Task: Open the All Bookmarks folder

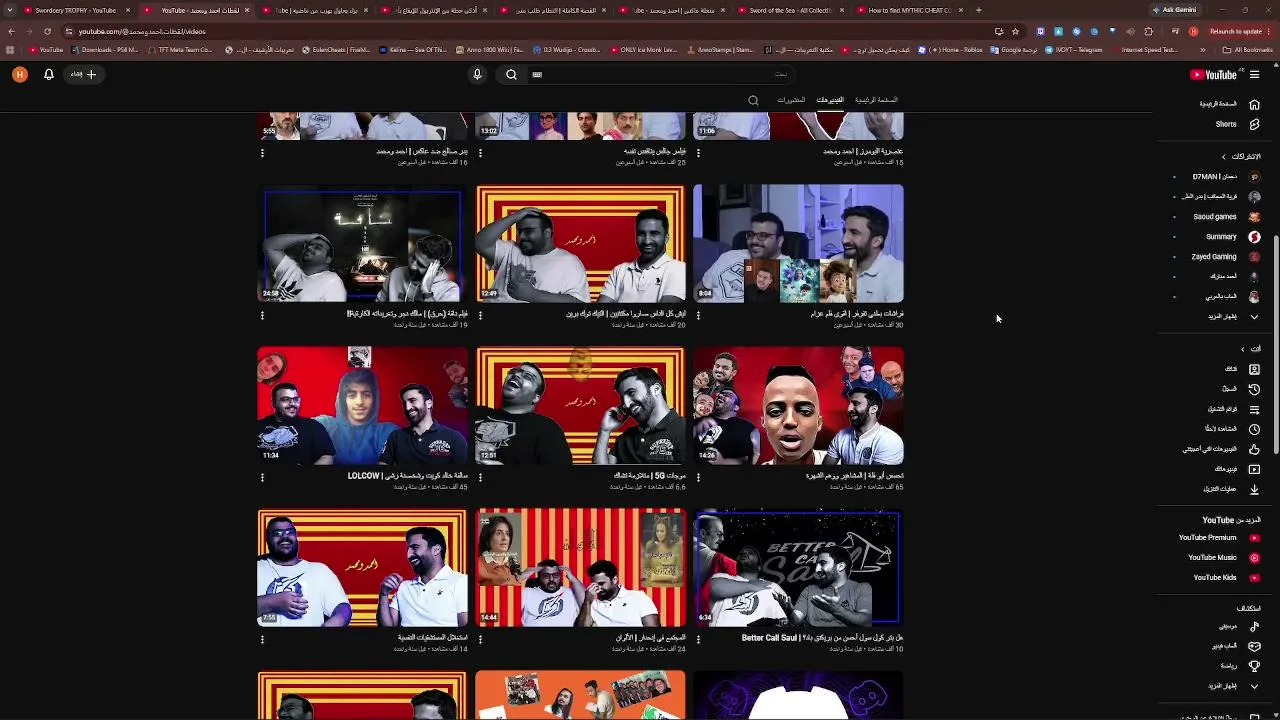Action: (1248, 49)
